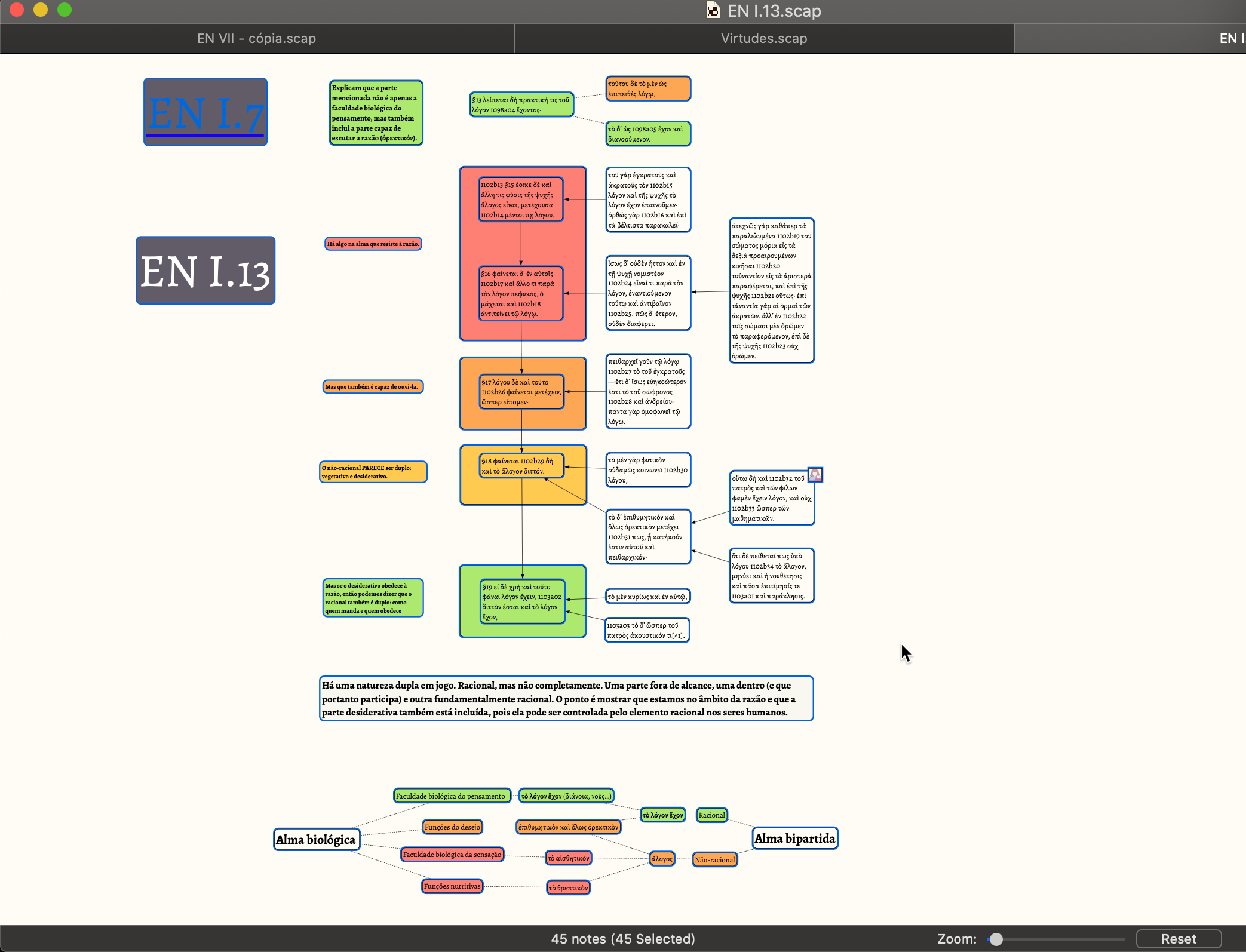Image resolution: width=1246 pixels, height=952 pixels.
Task: Select note 'πειθαρχεῖ γοῦν τῷ λόγῳ'
Action: coord(648,391)
